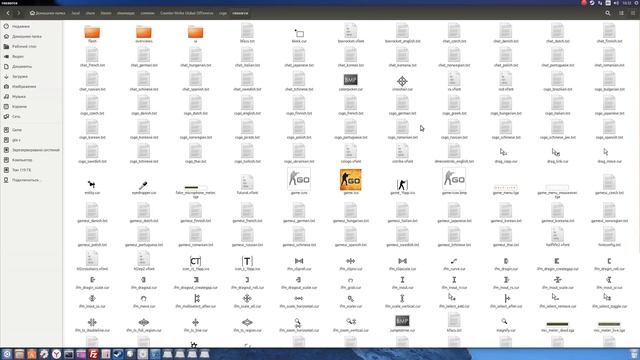Select the overviews folder
Image resolution: width=640 pixels, height=360 pixels.
pyautogui.click(x=144, y=33)
